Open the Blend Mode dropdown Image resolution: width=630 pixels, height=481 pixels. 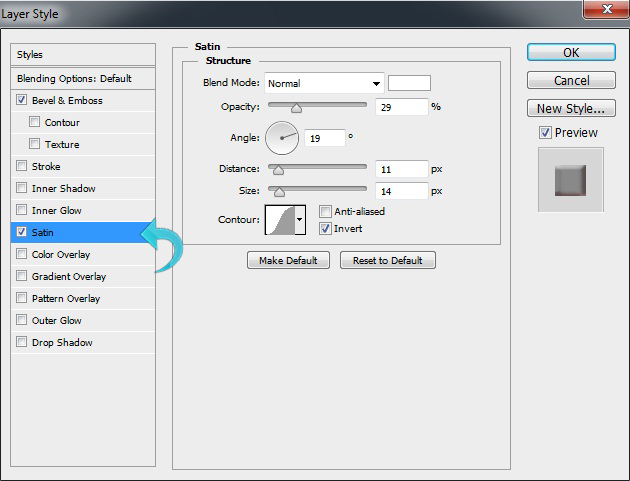click(x=324, y=83)
